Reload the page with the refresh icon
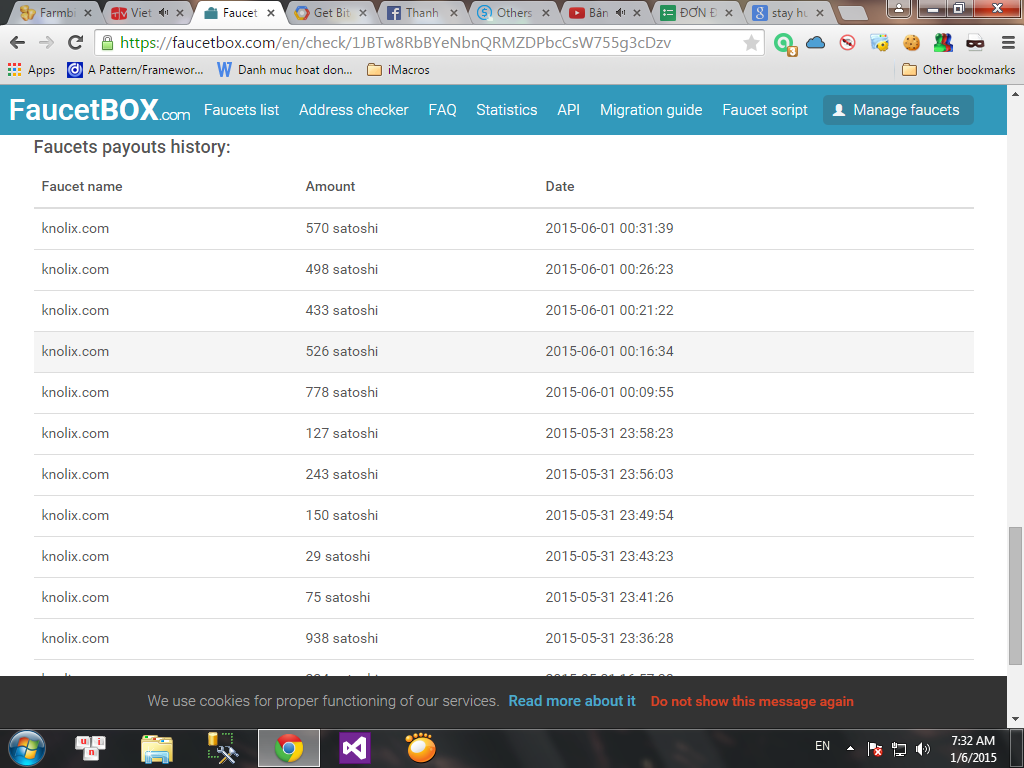 (x=76, y=42)
